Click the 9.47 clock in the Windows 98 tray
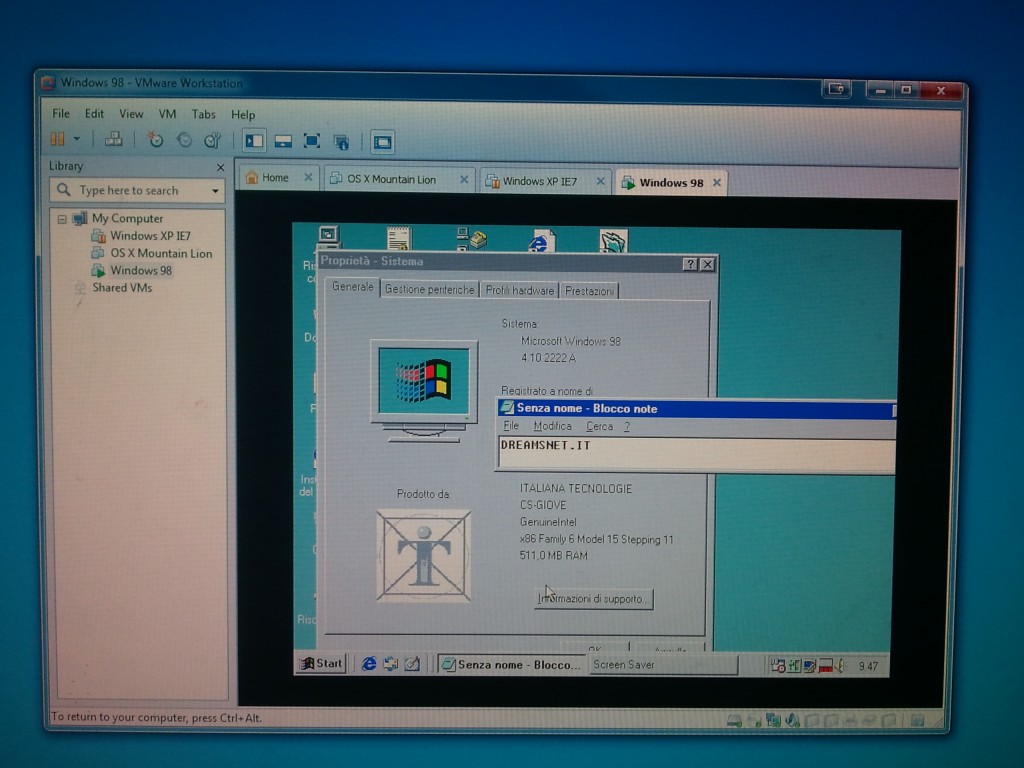 868,666
